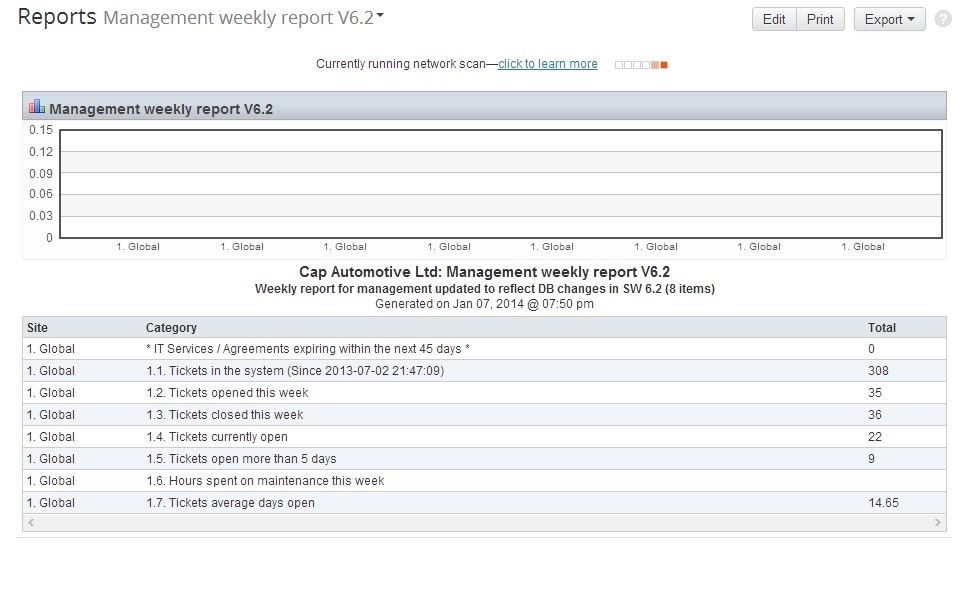Open the Export dropdown
The width and height of the screenshot is (956, 611).
click(x=888, y=18)
